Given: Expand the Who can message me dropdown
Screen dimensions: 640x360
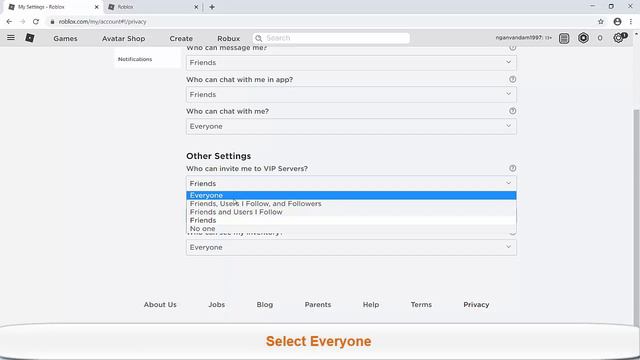Looking at the screenshot, I should 351,62.
